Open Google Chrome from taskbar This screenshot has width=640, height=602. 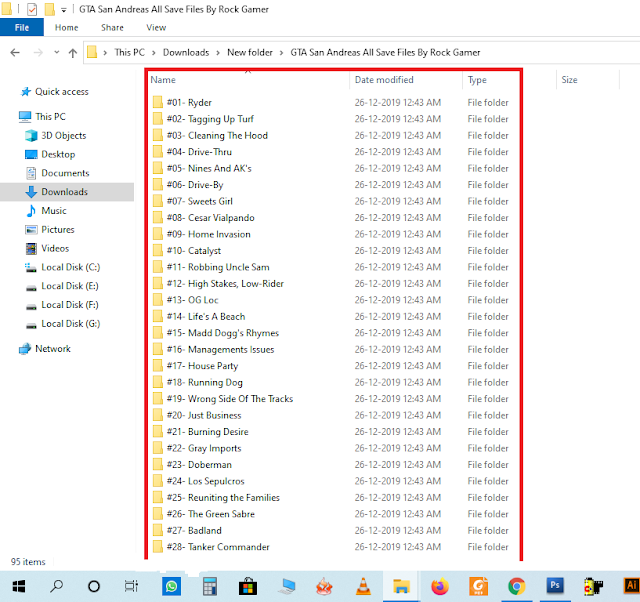click(516, 586)
